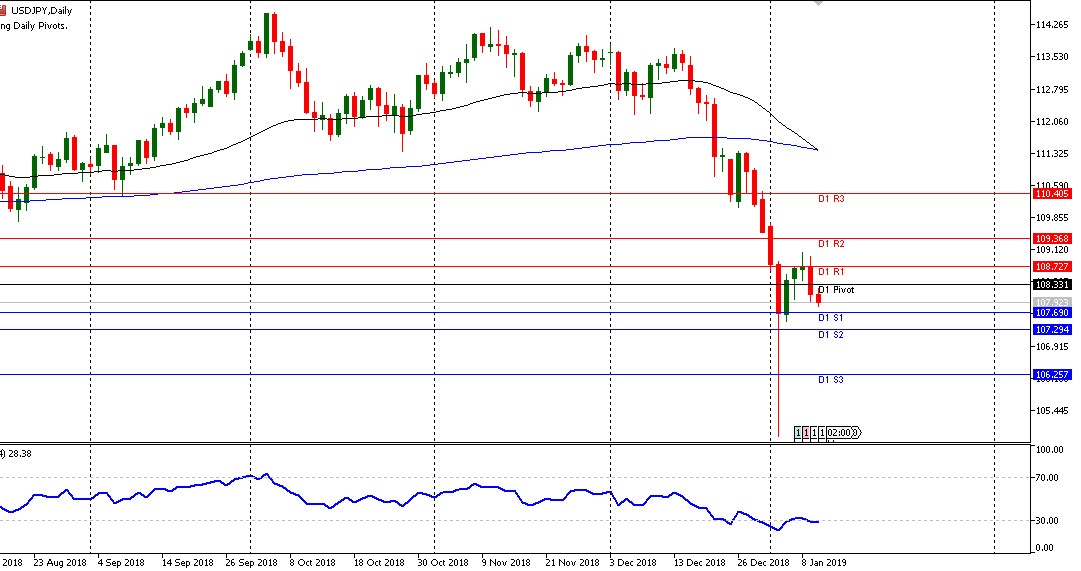This screenshot has width=1081, height=571.
Task: Click the 18 Oct 2018 date label
Action: pyautogui.click(x=378, y=563)
